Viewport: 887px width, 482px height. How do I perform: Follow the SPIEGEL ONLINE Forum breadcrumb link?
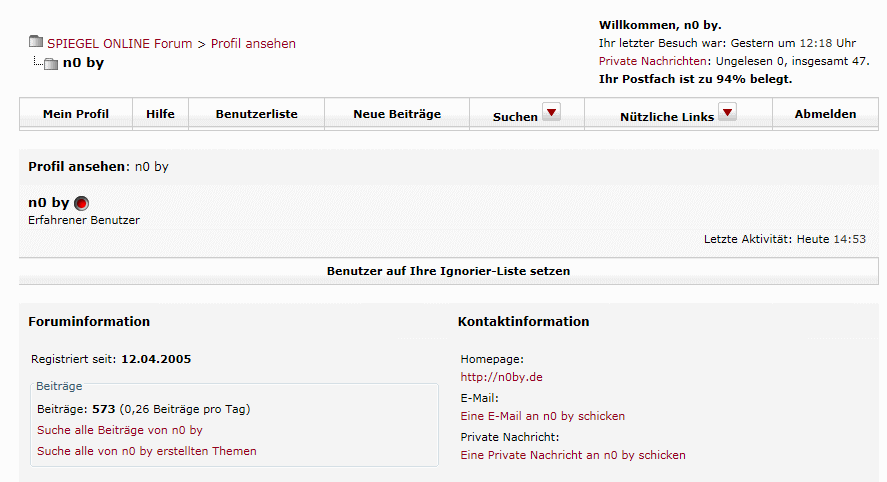pyautogui.click(x=119, y=44)
